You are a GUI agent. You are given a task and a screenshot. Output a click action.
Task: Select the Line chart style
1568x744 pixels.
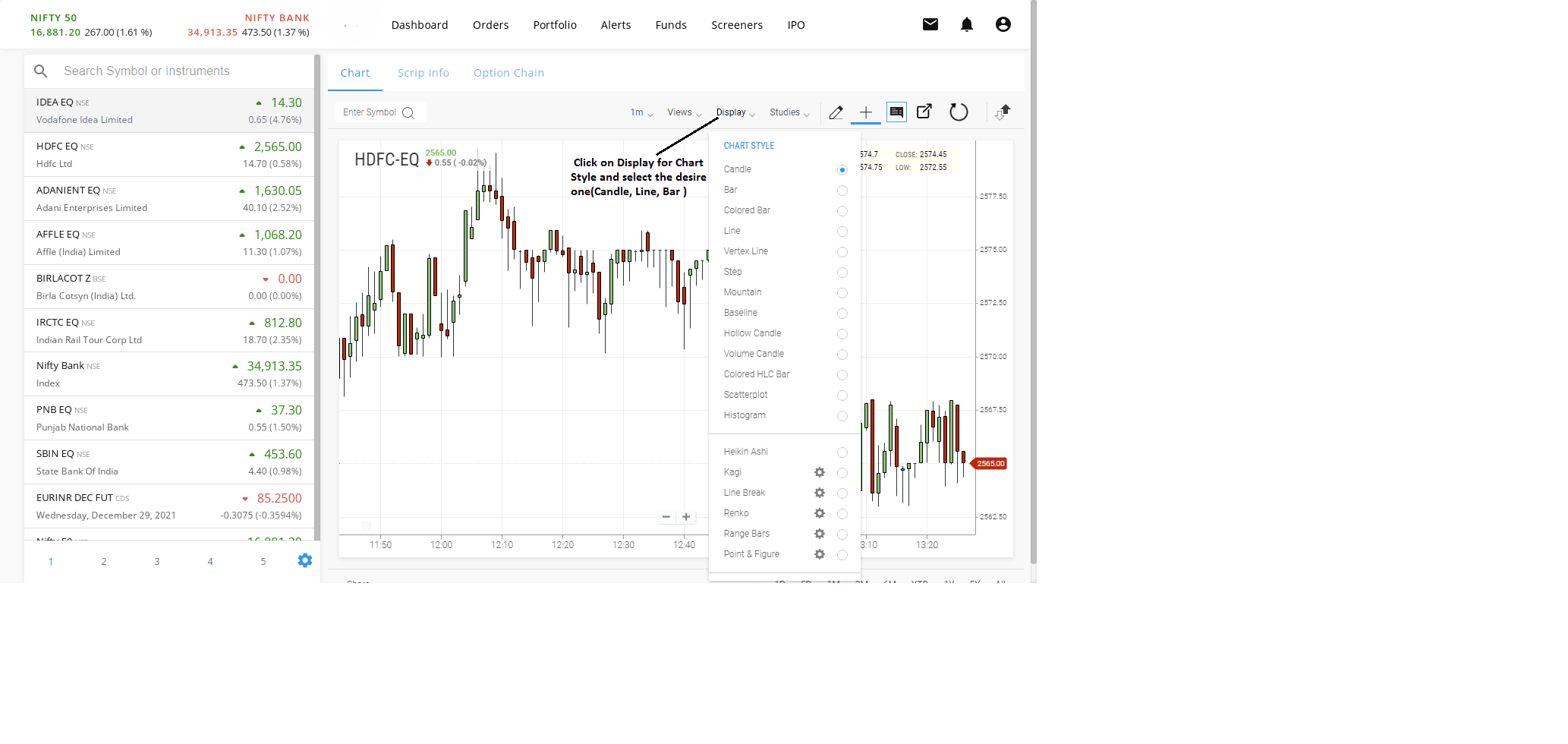click(x=842, y=232)
